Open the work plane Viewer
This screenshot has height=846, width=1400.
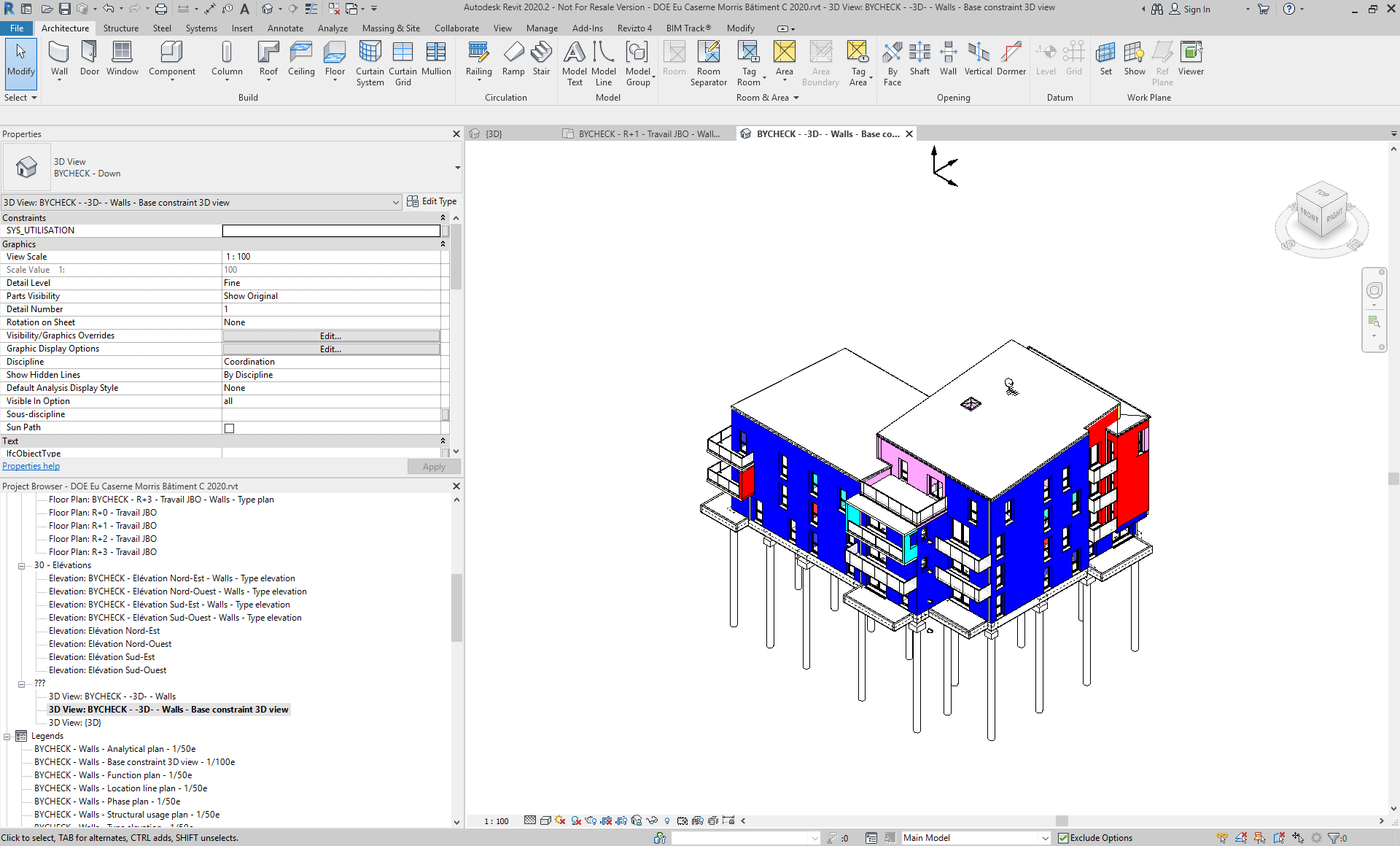tap(1191, 58)
